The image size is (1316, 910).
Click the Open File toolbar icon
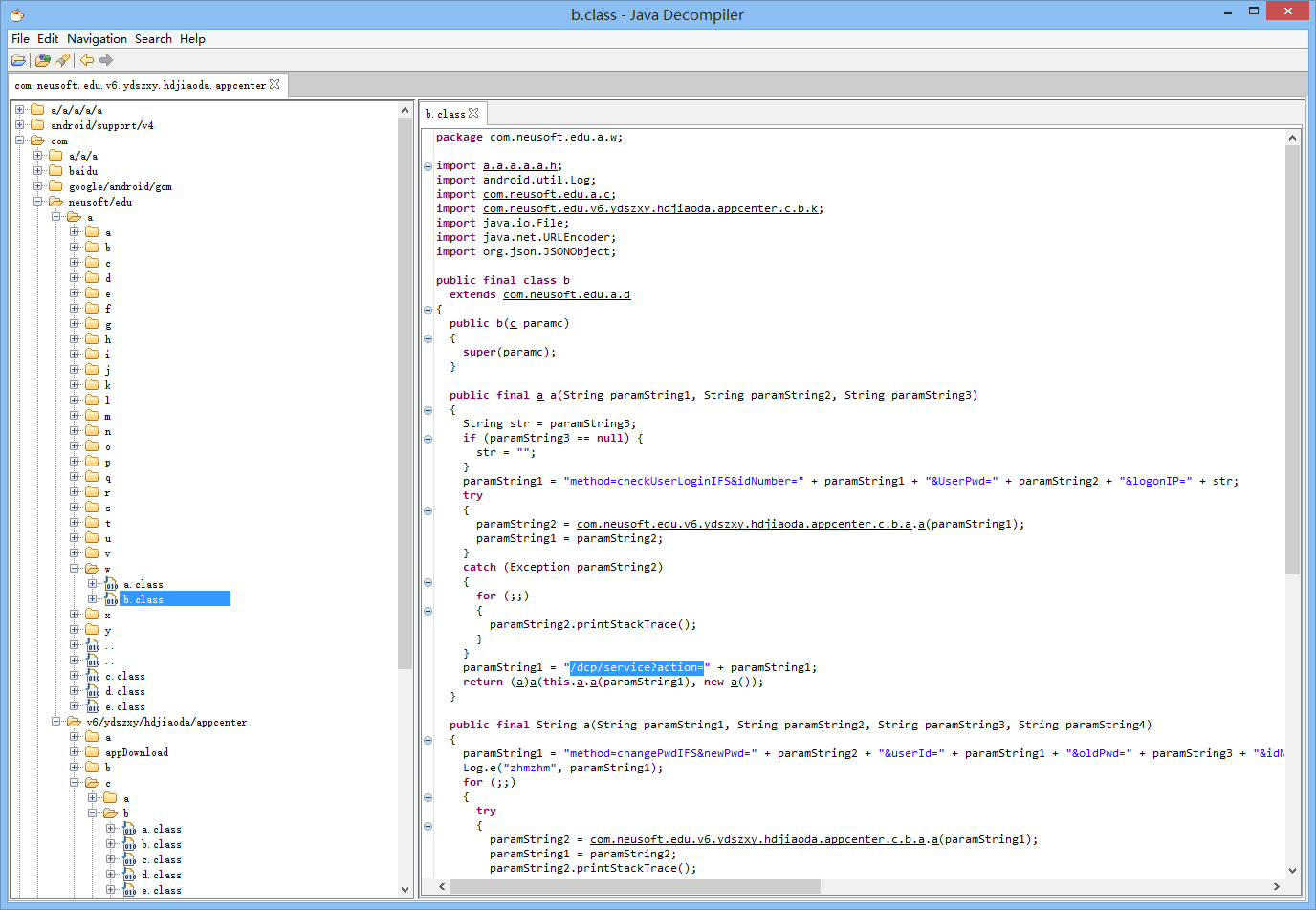pyautogui.click(x=18, y=60)
